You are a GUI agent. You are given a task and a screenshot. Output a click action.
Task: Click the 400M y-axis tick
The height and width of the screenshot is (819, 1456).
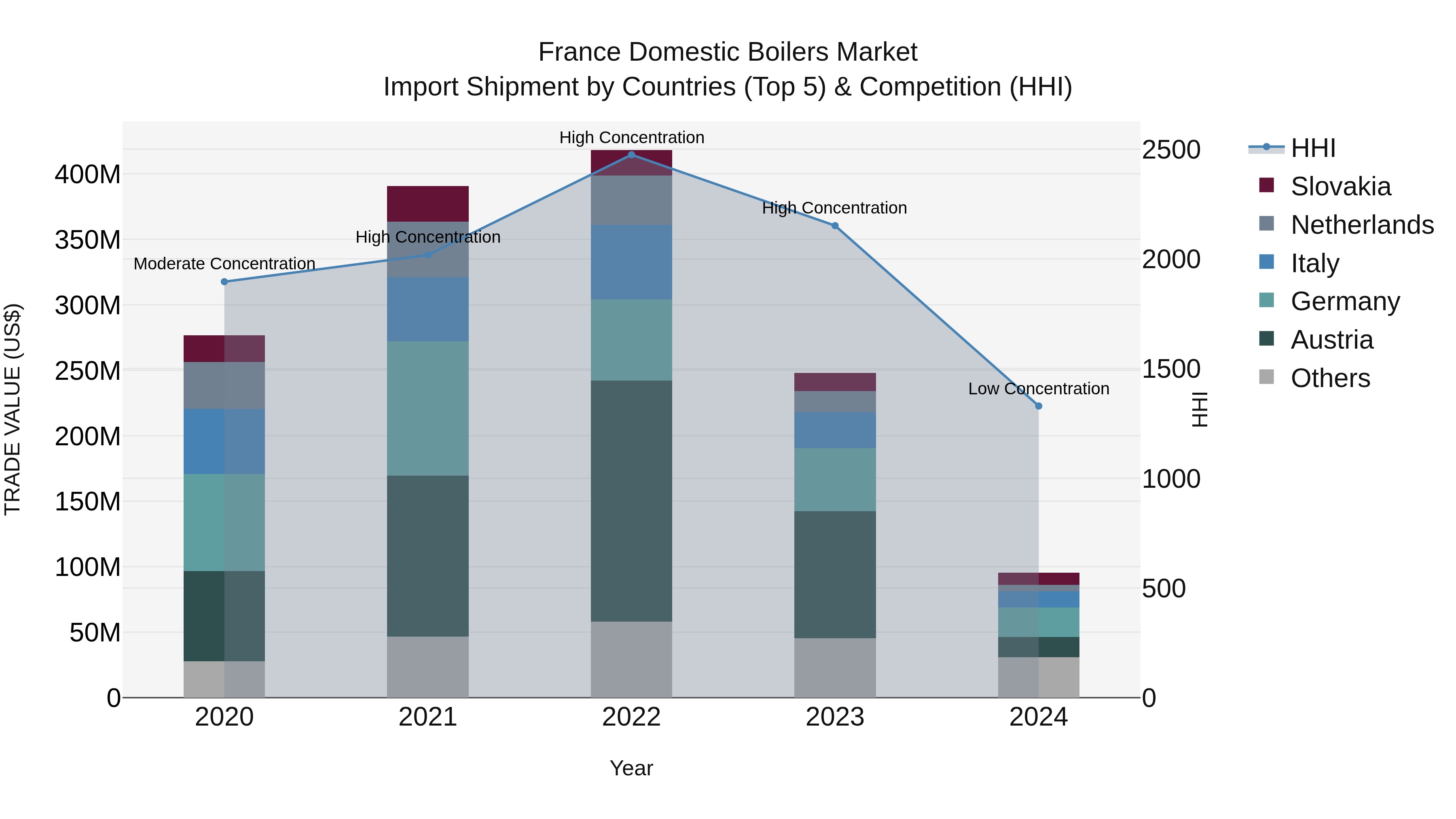88,175
